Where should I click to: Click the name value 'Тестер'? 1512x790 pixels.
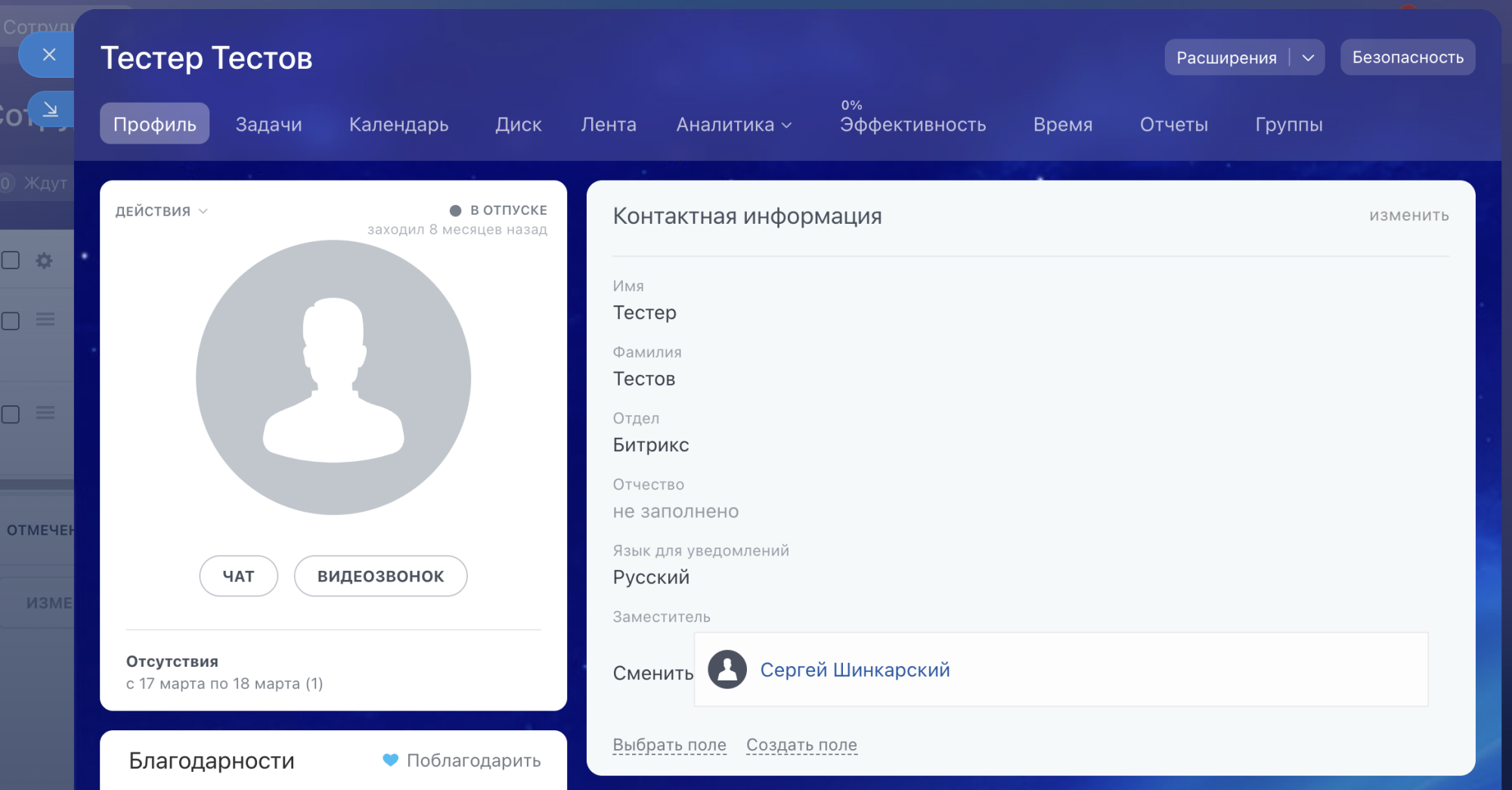[x=645, y=312]
